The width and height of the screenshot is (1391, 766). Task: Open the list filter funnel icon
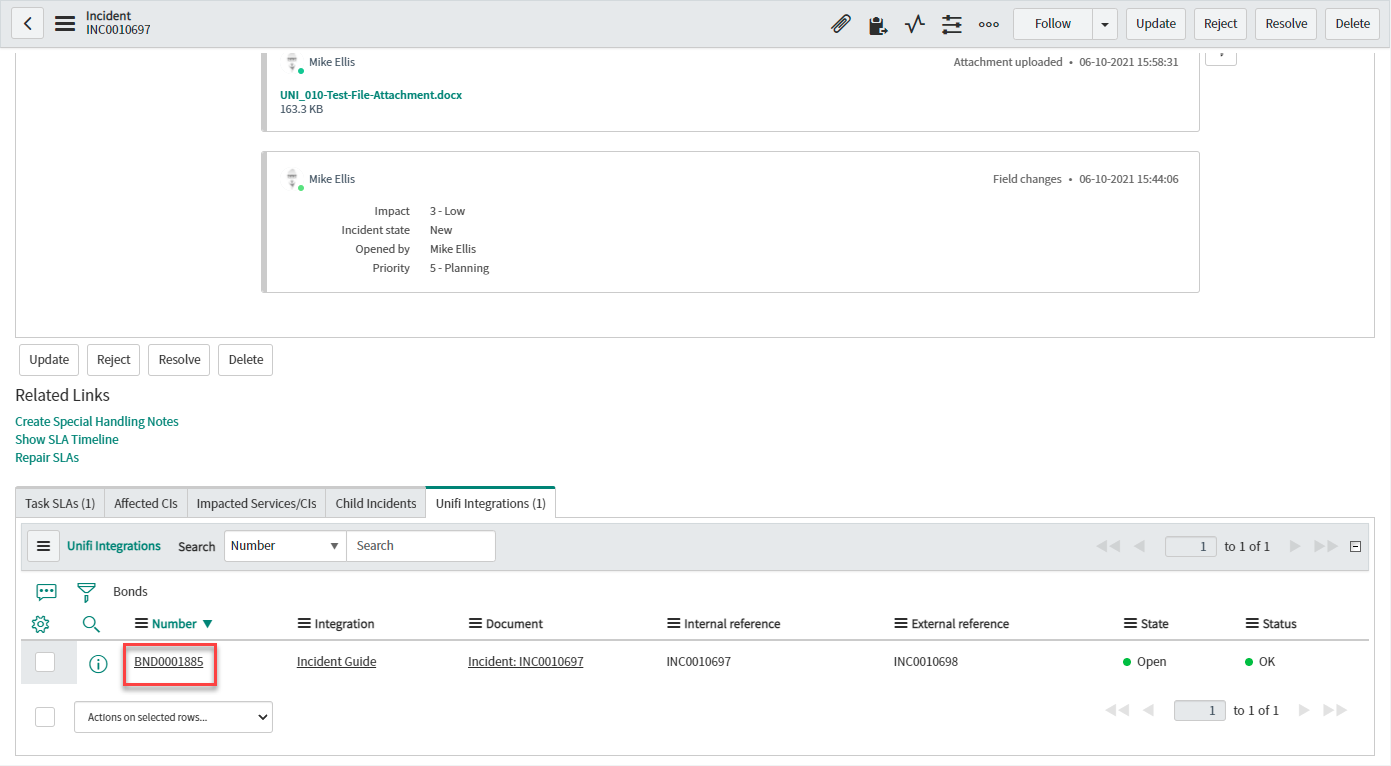[x=87, y=591]
